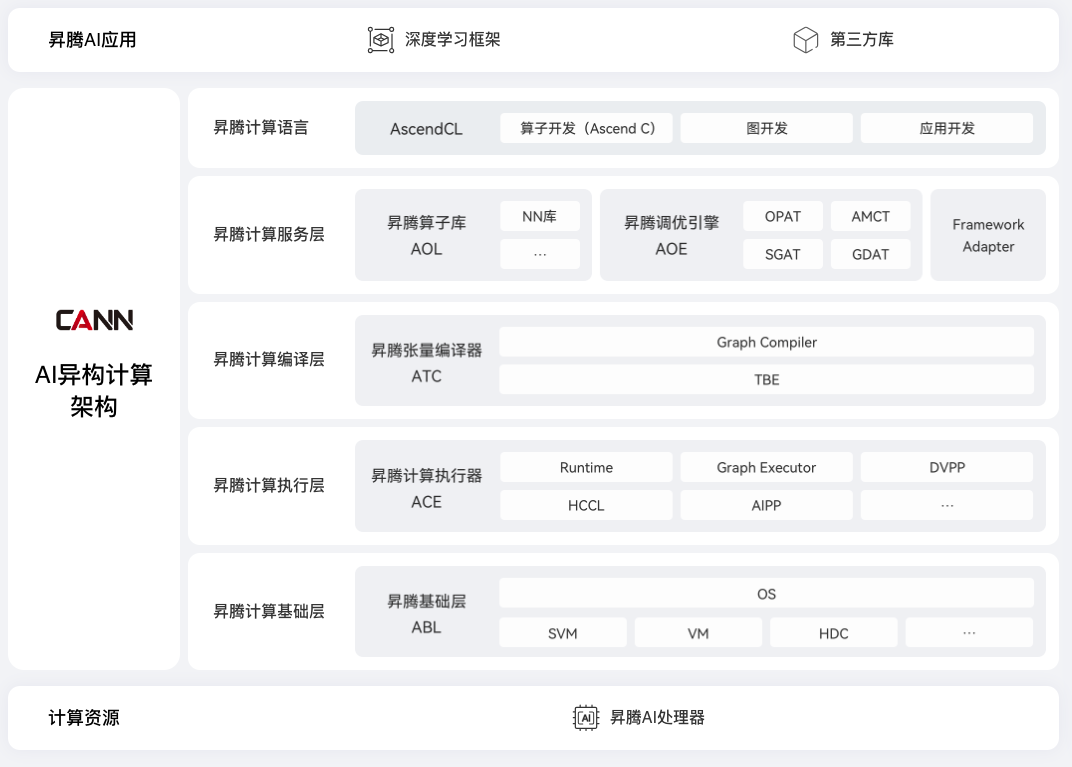
Task: Click the 昇腾计算语言 layer label
Action: click(261, 128)
